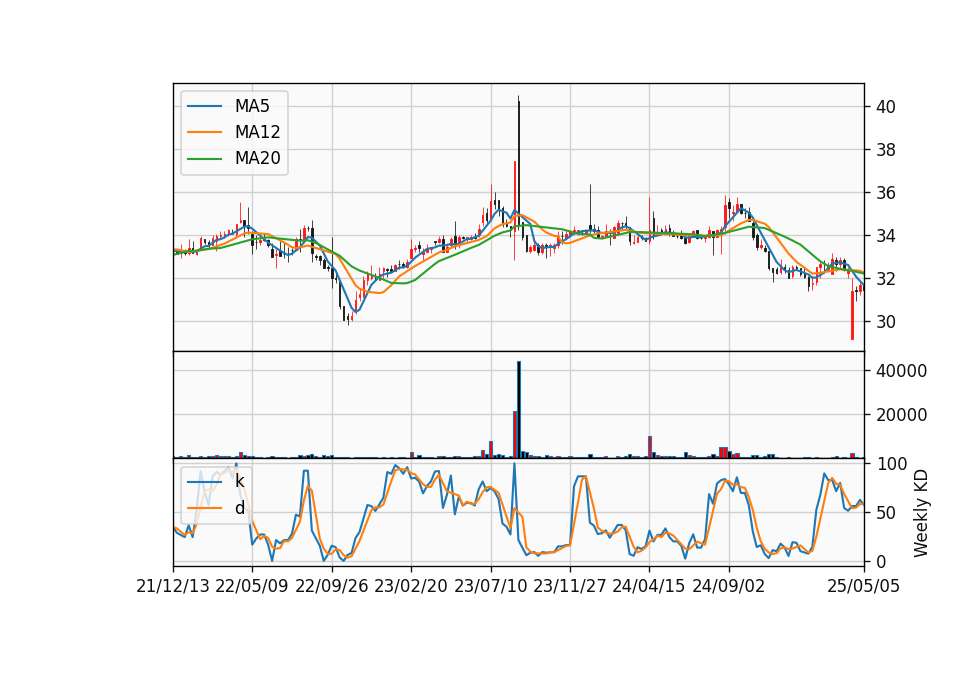Click the 22/05/09 date tick label
Image resolution: width=960 pixels, height=690 pixels.
(252, 586)
